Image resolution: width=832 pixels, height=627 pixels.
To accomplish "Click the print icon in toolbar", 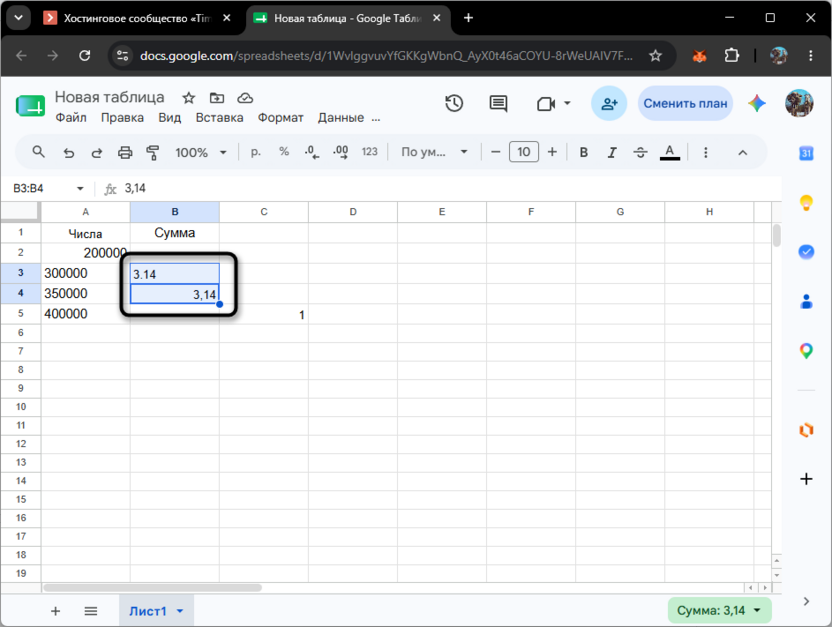I will click(x=125, y=153).
